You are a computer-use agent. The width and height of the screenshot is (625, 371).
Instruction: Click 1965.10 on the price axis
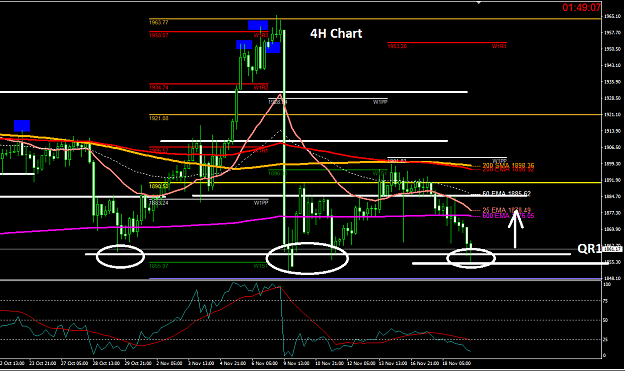point(612,16)
